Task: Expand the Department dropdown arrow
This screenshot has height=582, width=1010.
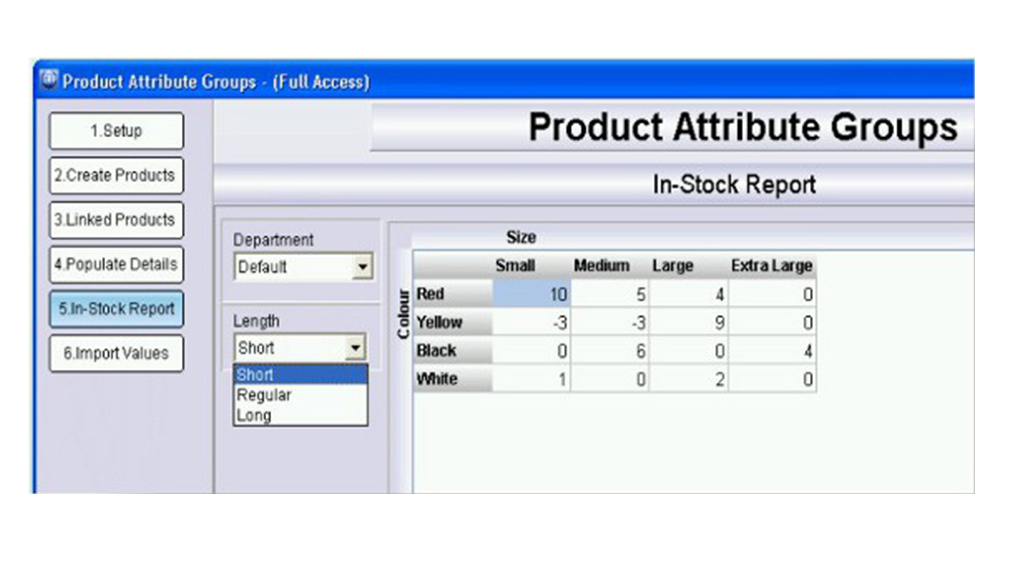Action: (362, 267)
